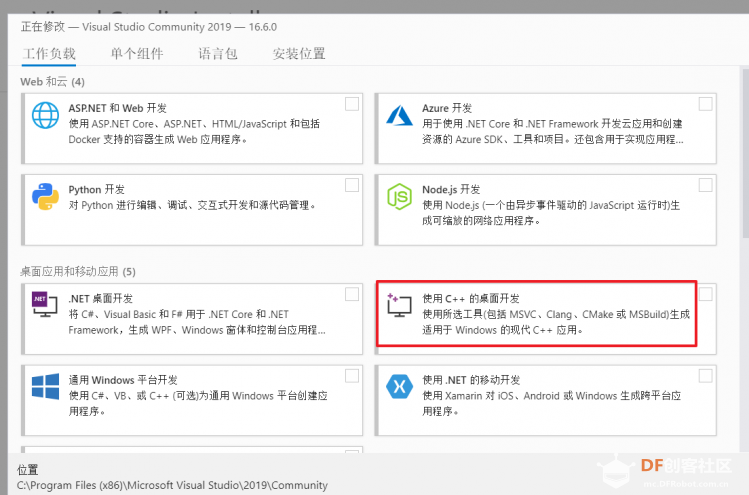Enable the ASP.NET 和 Web 开发 workload checkbox
This screenshot has width=749, height=495.
tap(352, 104)
